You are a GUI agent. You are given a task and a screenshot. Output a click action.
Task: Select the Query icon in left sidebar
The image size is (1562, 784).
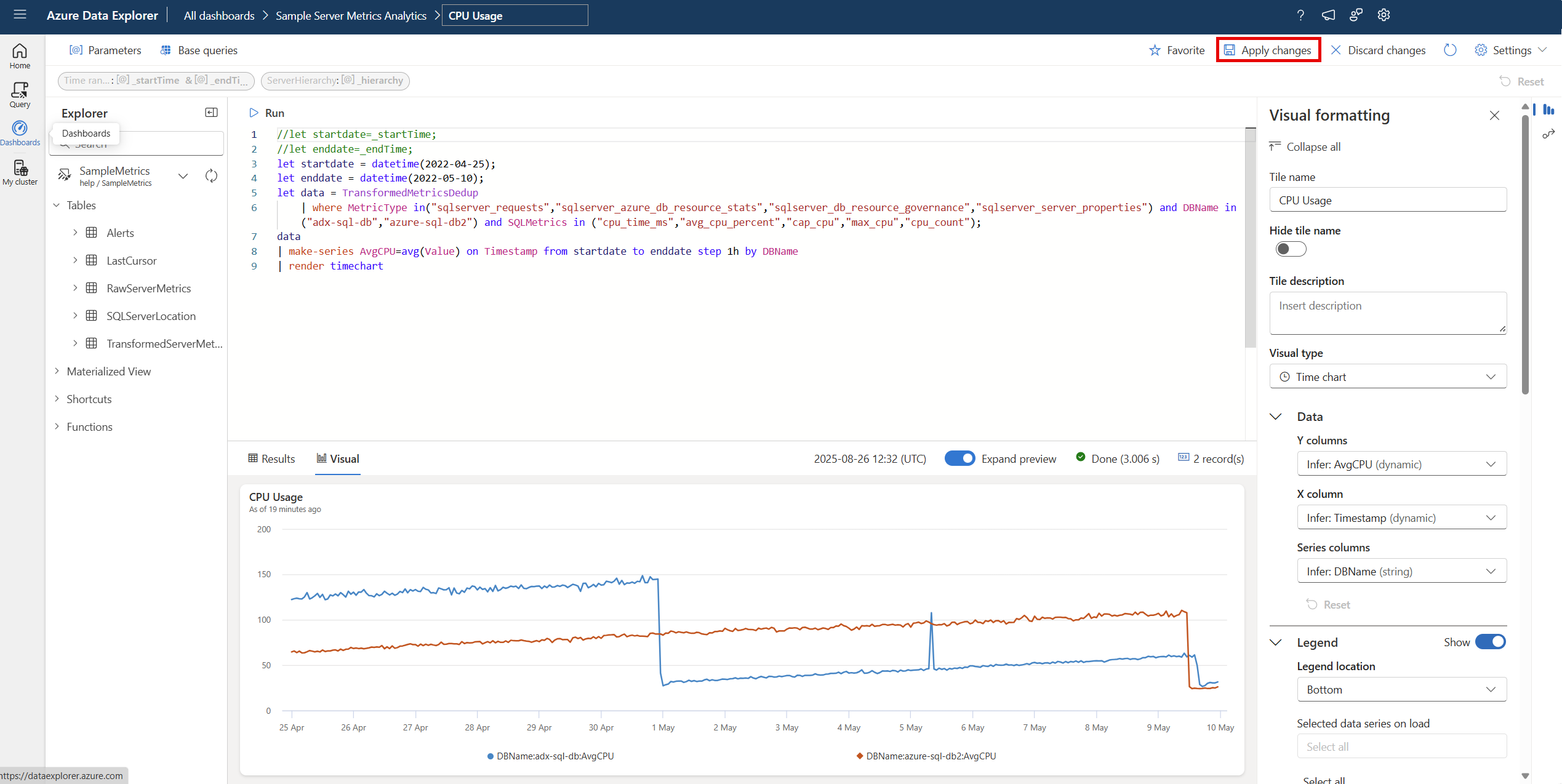(x=19, y=92)
